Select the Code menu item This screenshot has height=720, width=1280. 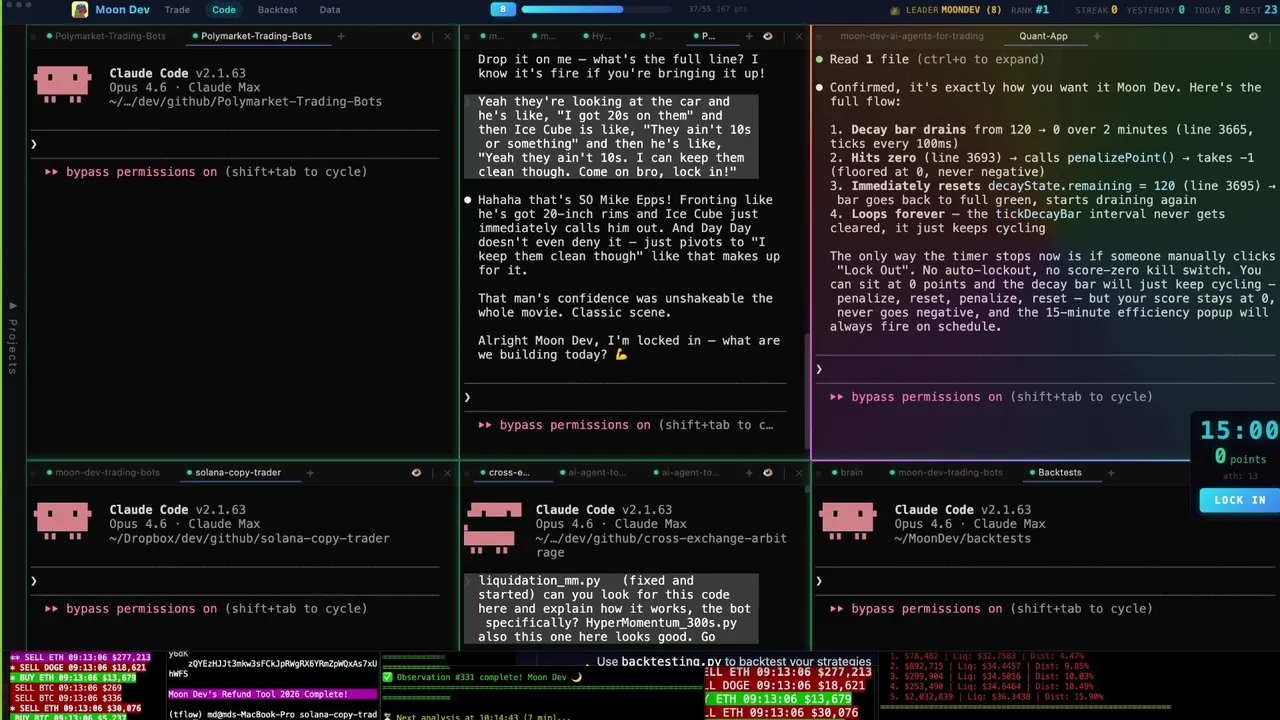[224, 10]
